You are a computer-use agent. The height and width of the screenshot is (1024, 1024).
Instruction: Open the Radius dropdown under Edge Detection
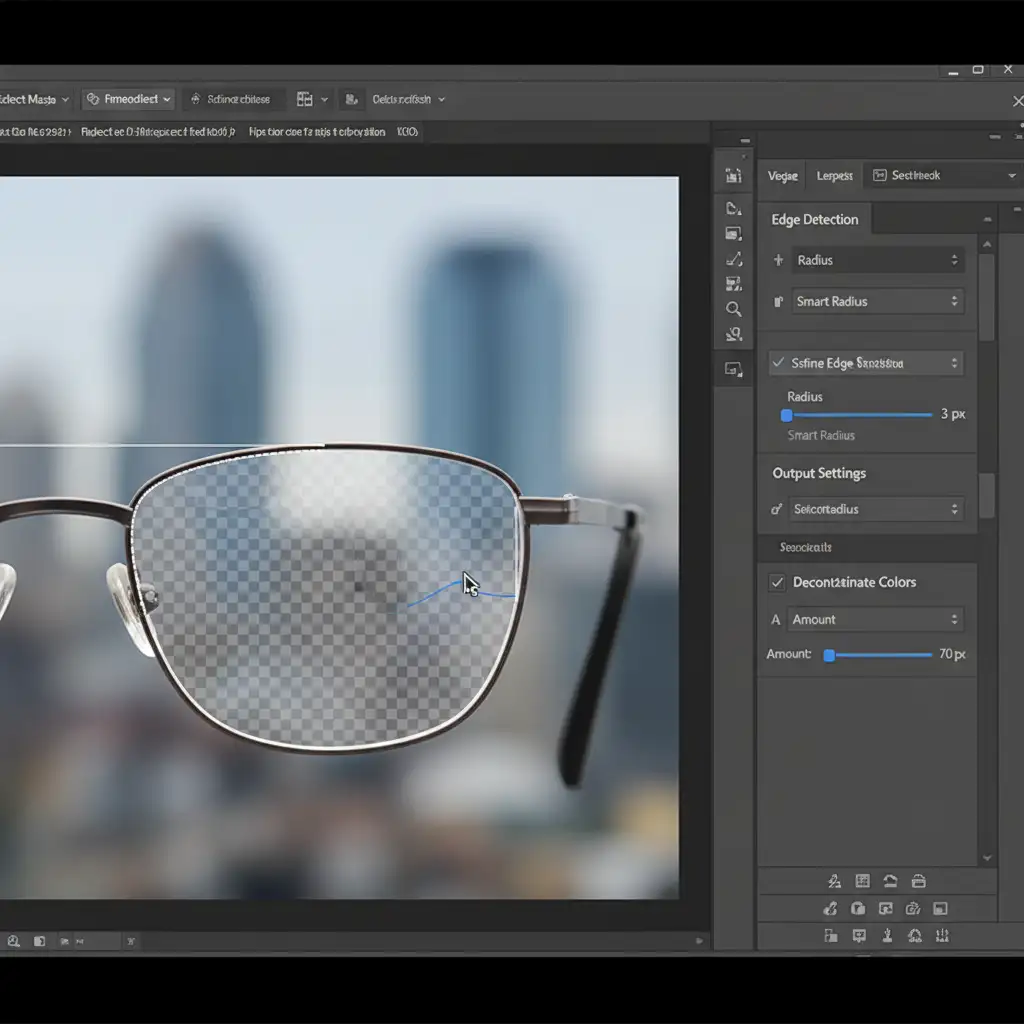(x=878, y=260)
